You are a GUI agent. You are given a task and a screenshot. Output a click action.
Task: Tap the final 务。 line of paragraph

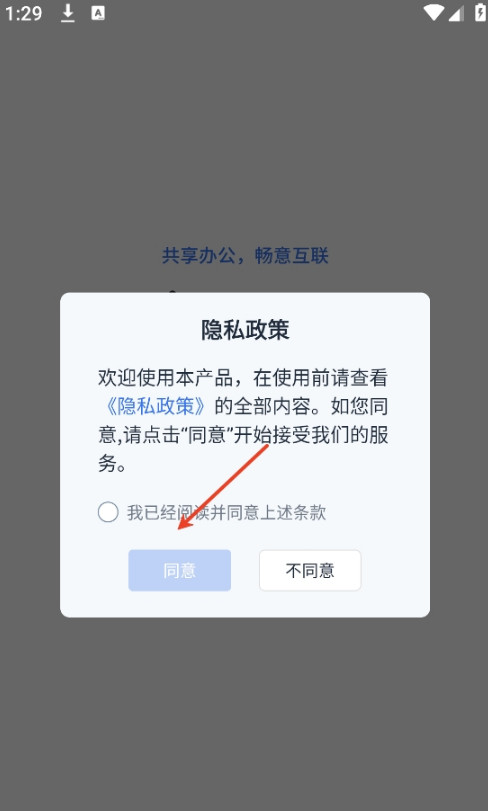tap(113, 464)
